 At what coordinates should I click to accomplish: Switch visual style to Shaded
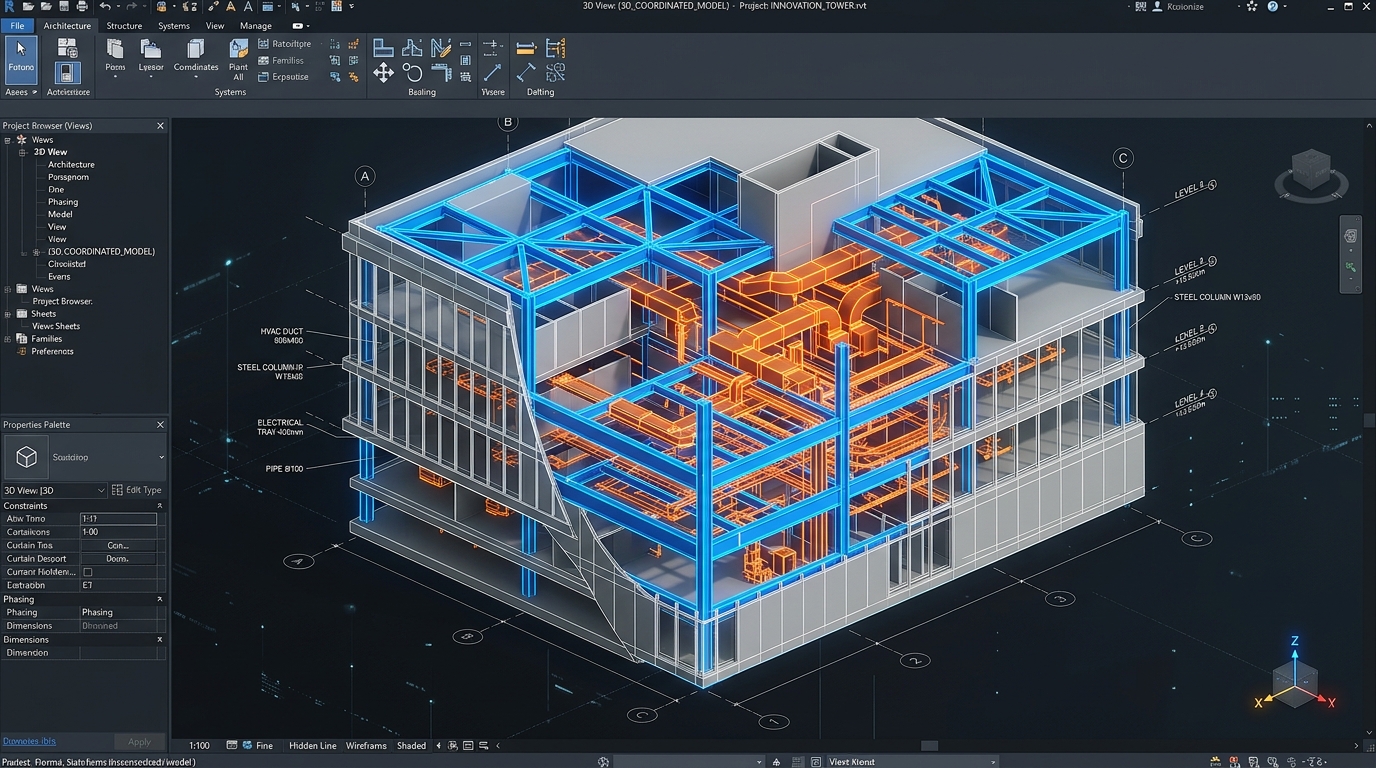pos(411,746)
